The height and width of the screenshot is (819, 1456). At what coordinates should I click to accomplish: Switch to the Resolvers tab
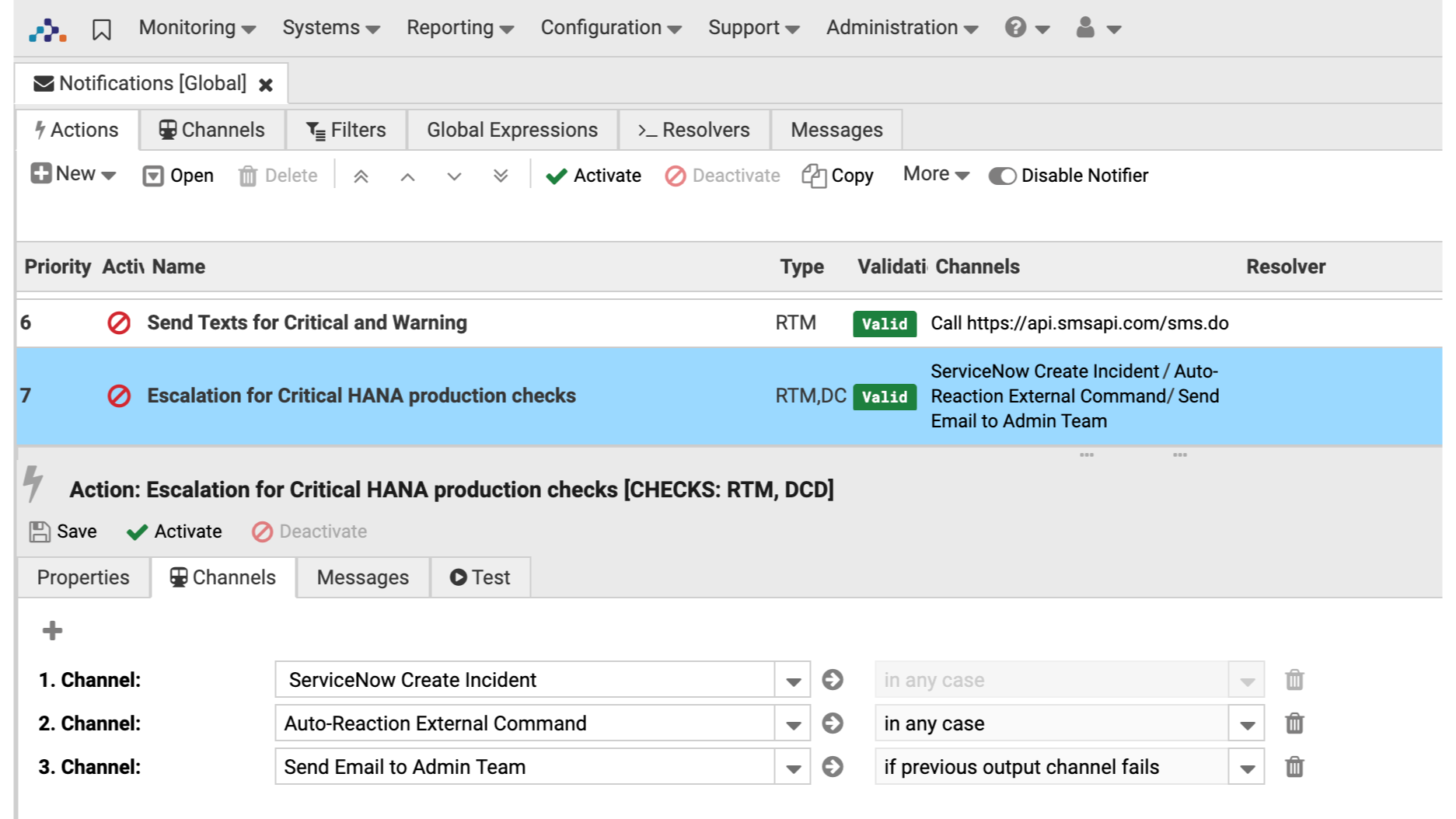coord(694,130)
